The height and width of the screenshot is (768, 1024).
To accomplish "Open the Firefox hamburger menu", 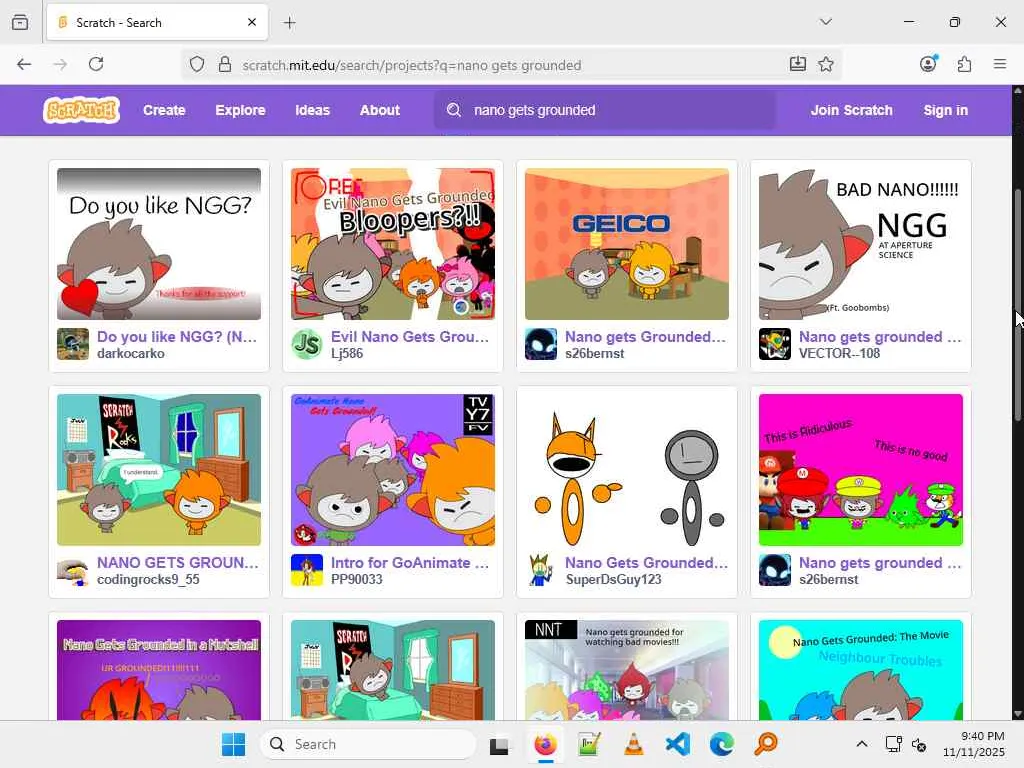I will pos(1000,64).
